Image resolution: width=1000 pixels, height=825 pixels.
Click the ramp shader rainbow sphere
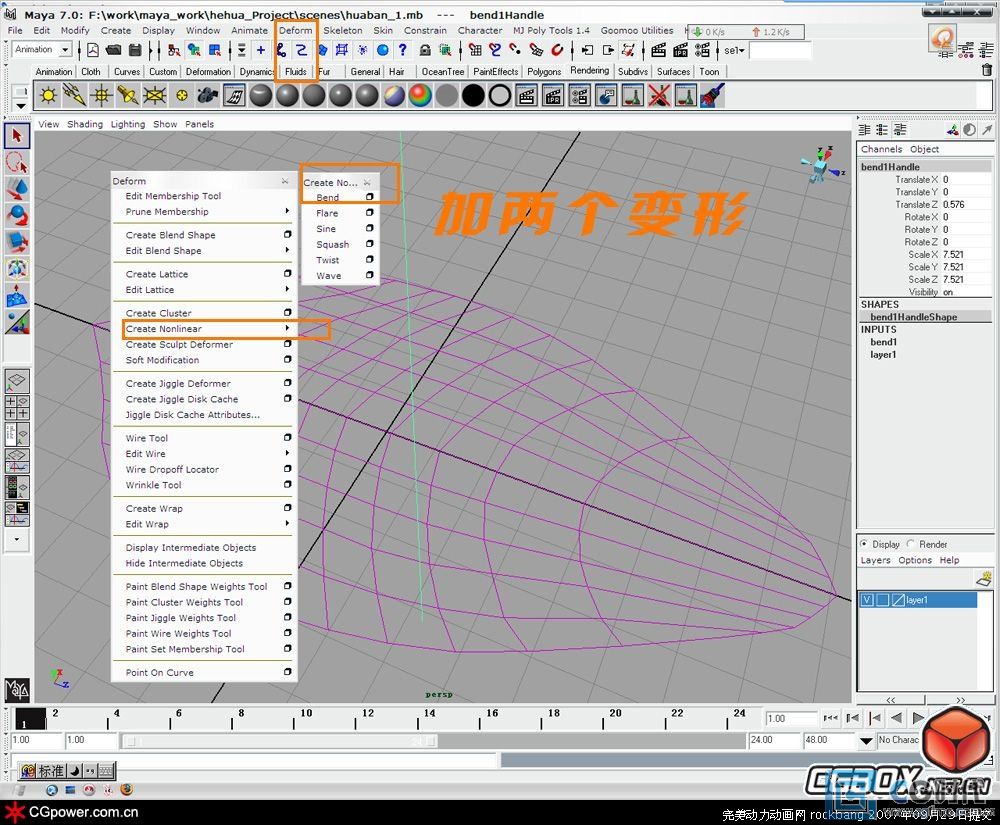[x=420, y=96]
